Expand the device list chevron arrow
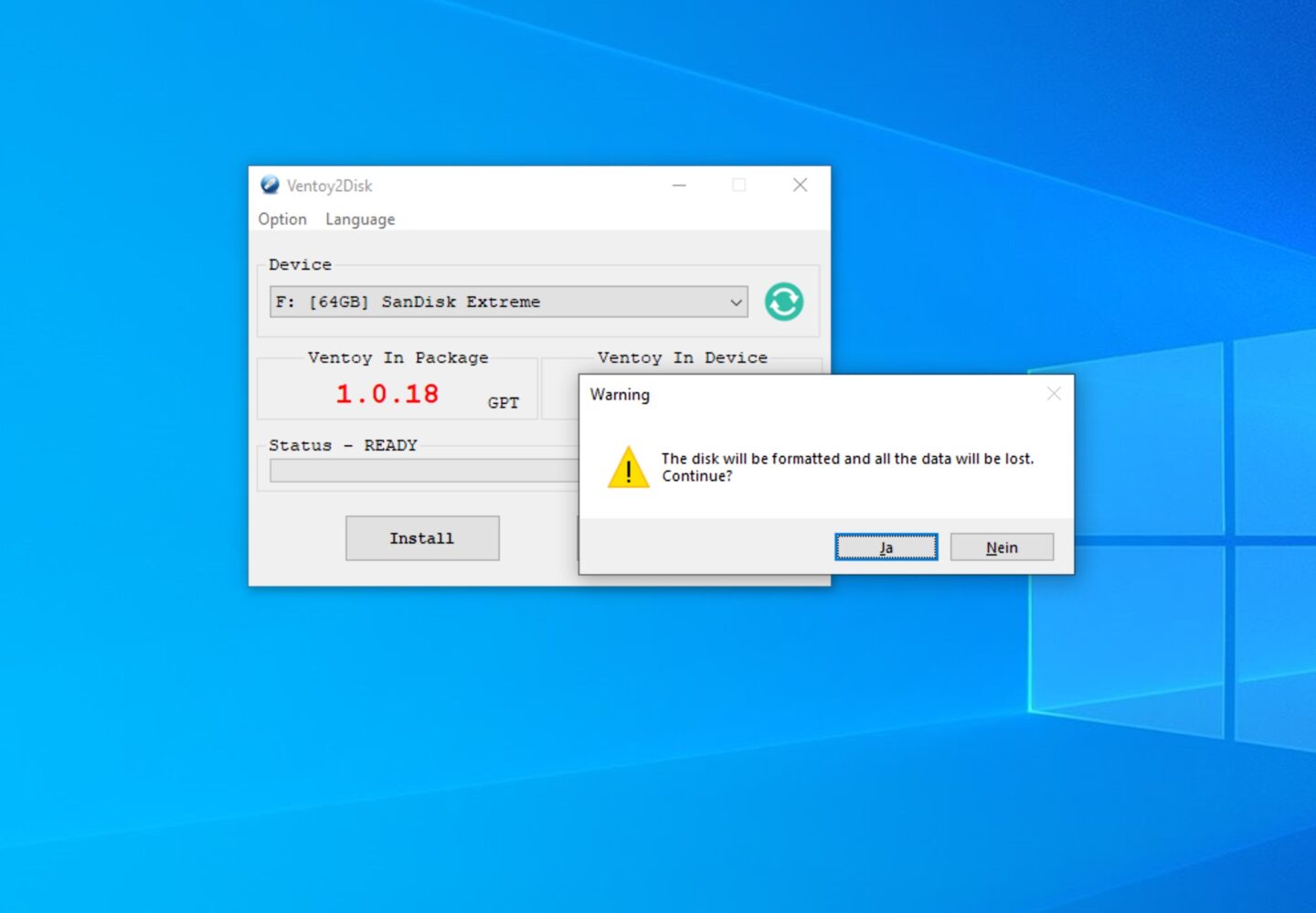 pos(736,303)
